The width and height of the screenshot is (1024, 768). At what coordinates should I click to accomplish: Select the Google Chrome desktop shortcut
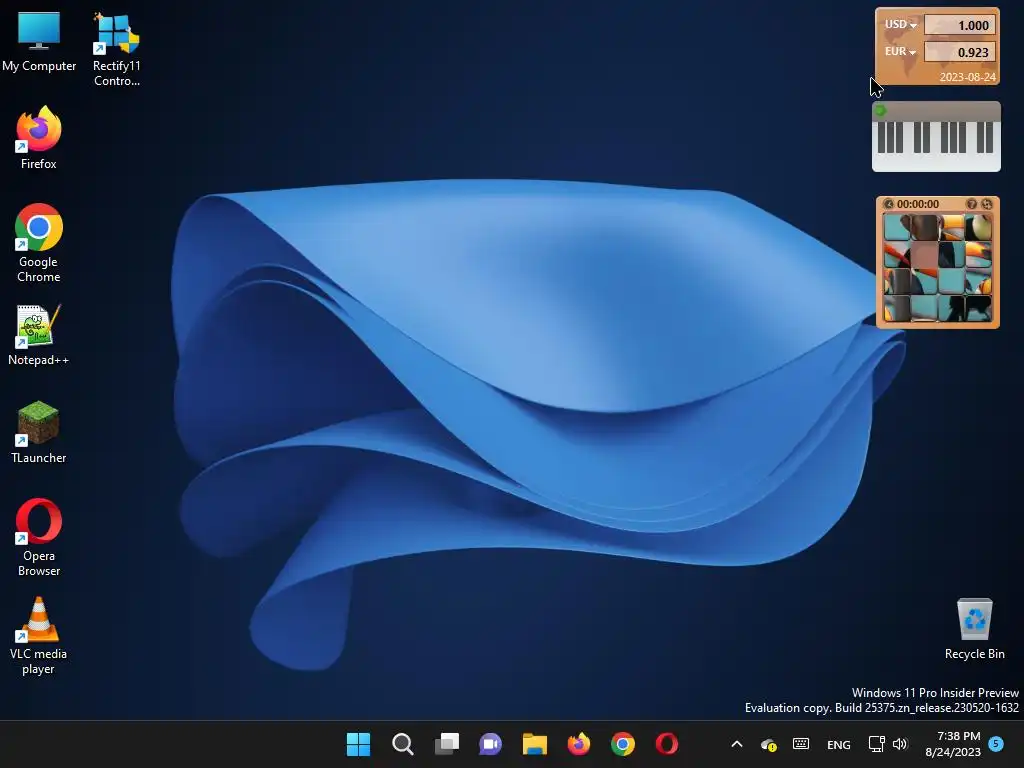(39, 243)
